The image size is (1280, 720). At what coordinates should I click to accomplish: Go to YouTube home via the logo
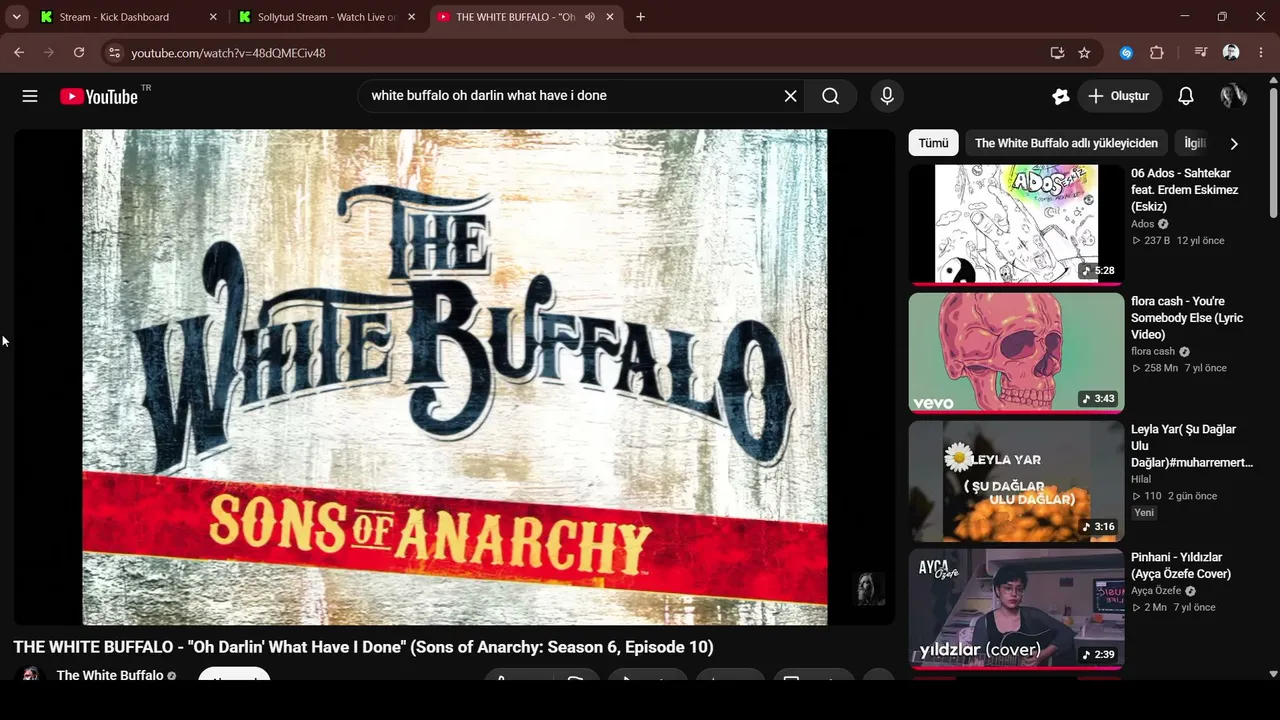99,96
